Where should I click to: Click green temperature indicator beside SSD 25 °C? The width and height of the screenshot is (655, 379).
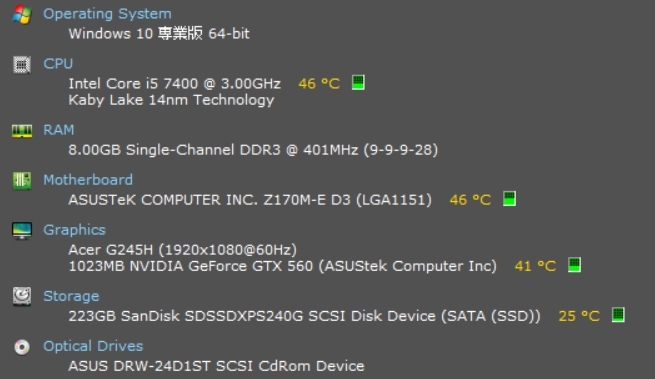pos(618,315)
